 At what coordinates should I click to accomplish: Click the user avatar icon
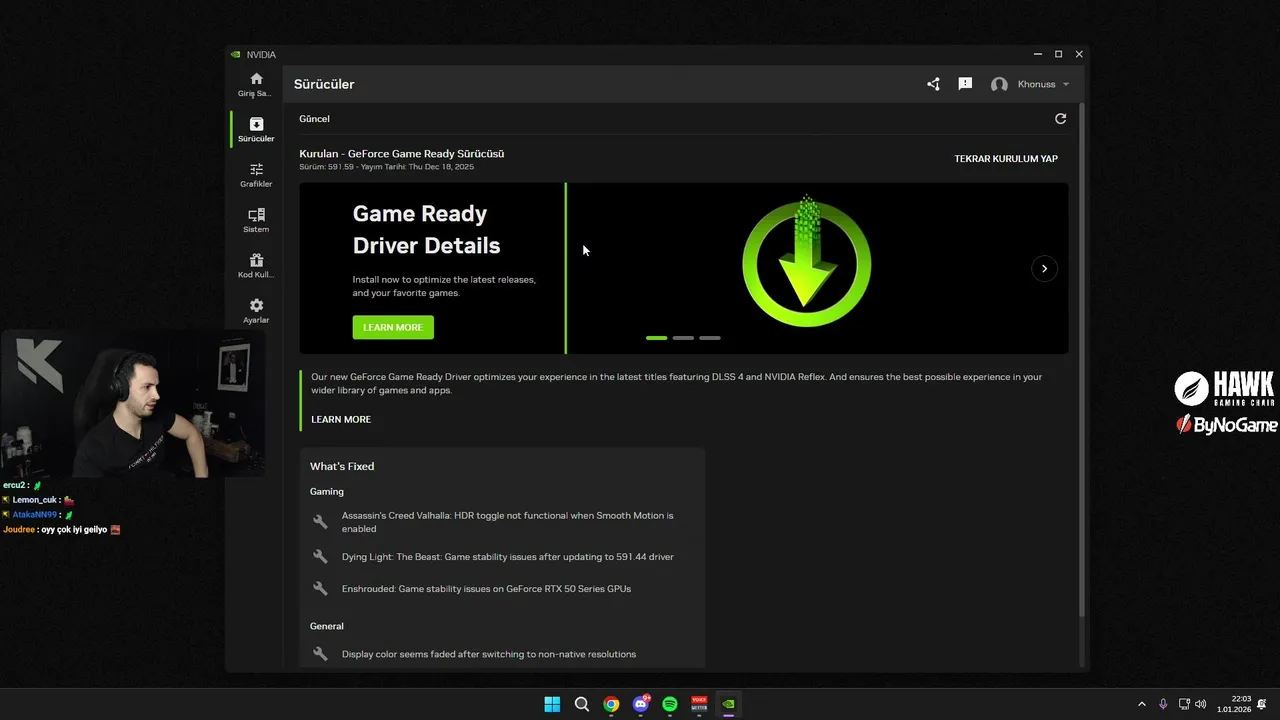point(999,85)
